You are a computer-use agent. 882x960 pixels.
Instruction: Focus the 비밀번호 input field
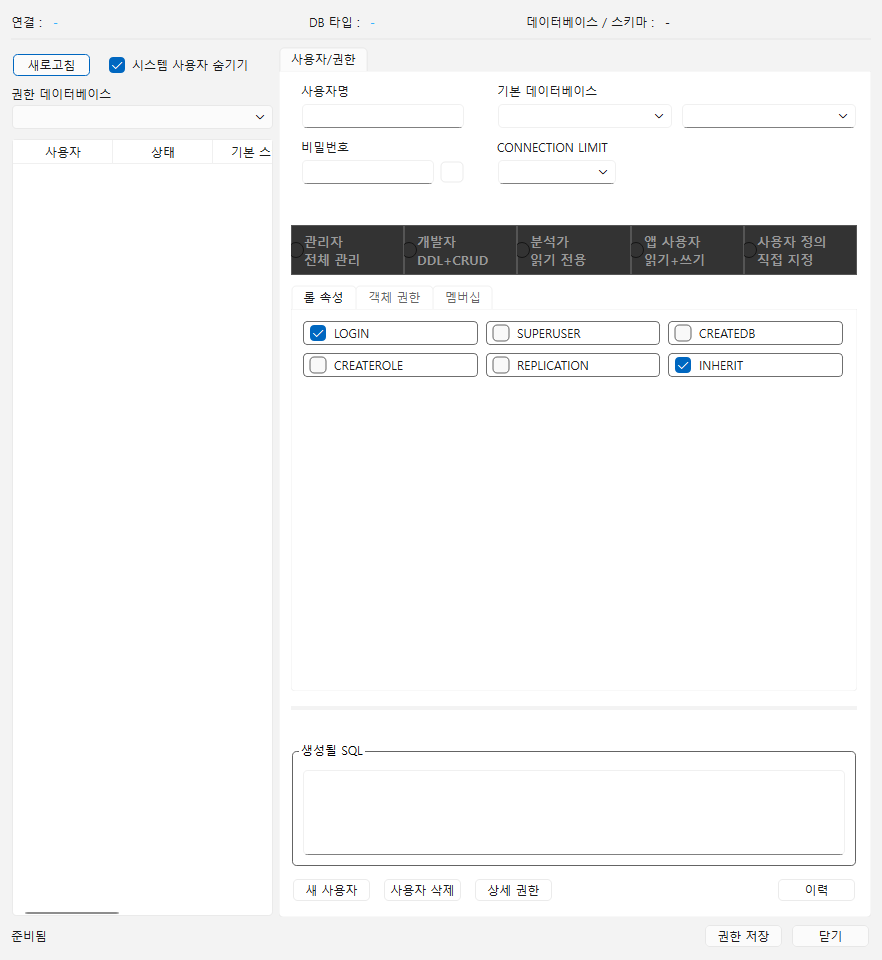(368, 172)
